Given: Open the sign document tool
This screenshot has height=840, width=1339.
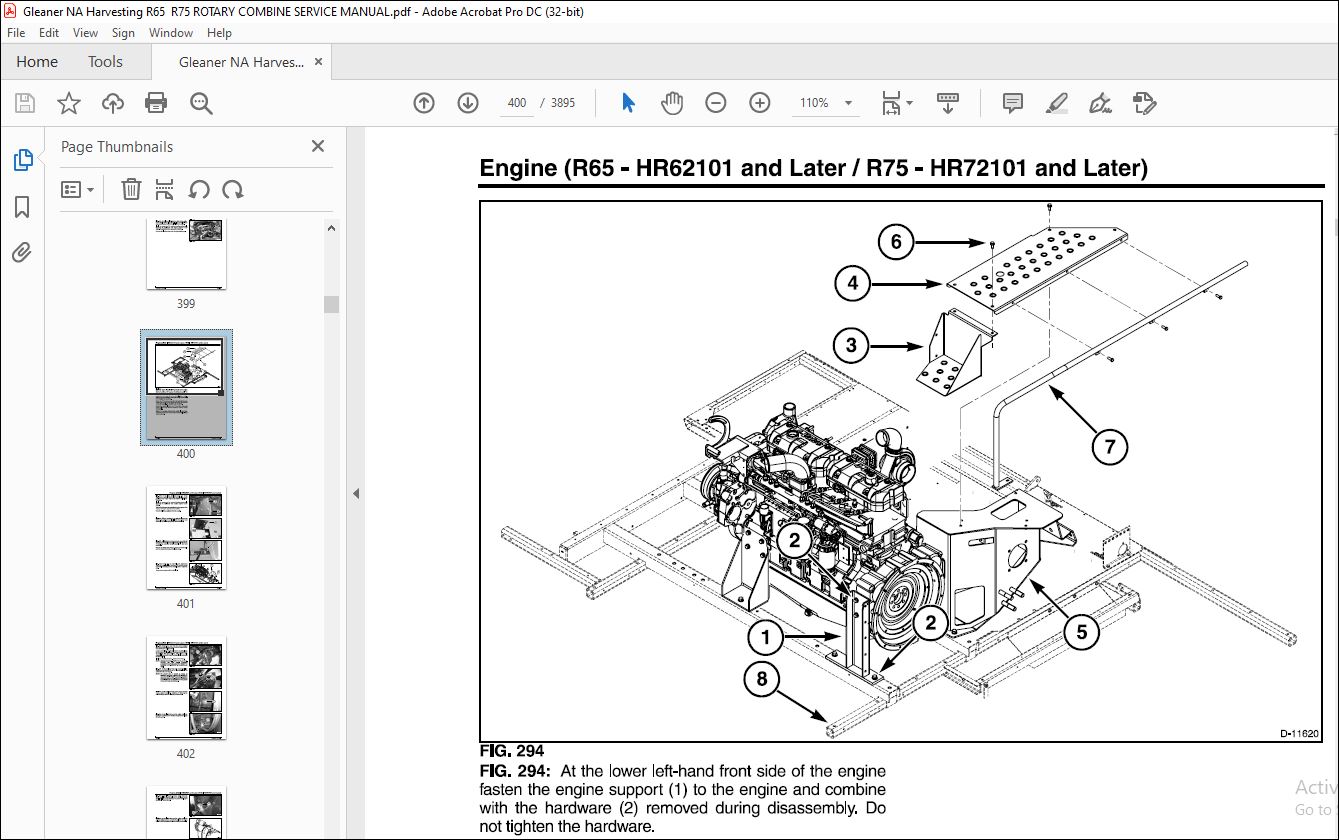Looking at the screenshot, I should click(x=1100, y=103).
